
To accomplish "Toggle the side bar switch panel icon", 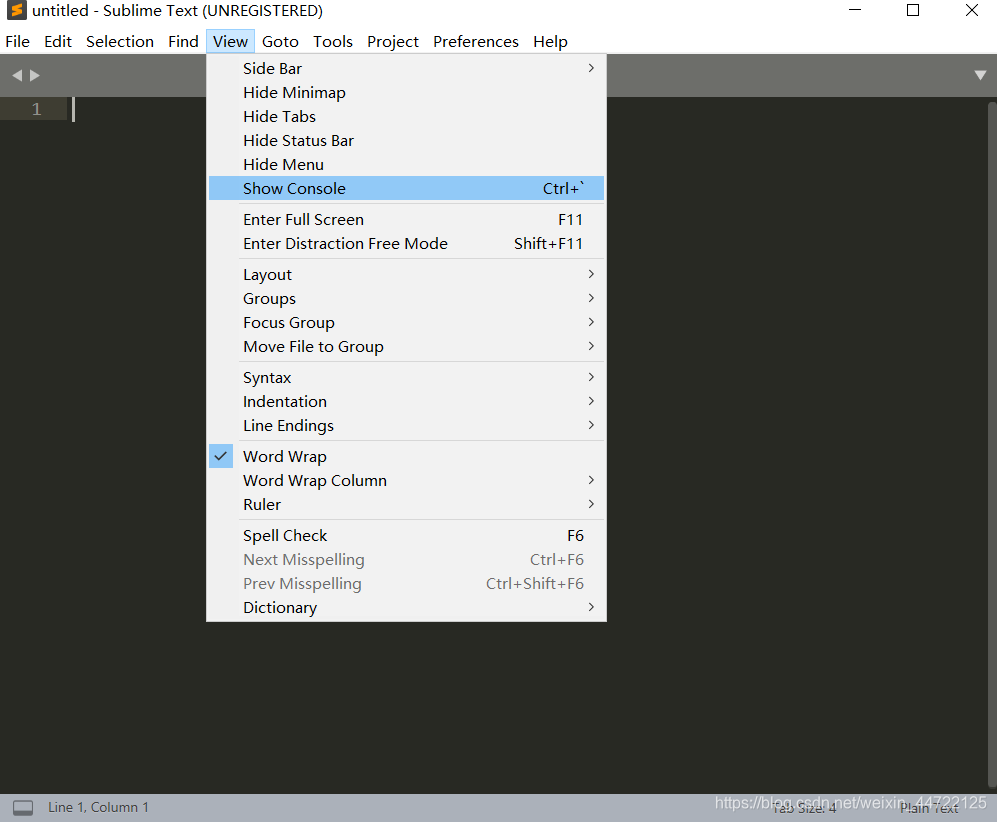I will (23, 807).
